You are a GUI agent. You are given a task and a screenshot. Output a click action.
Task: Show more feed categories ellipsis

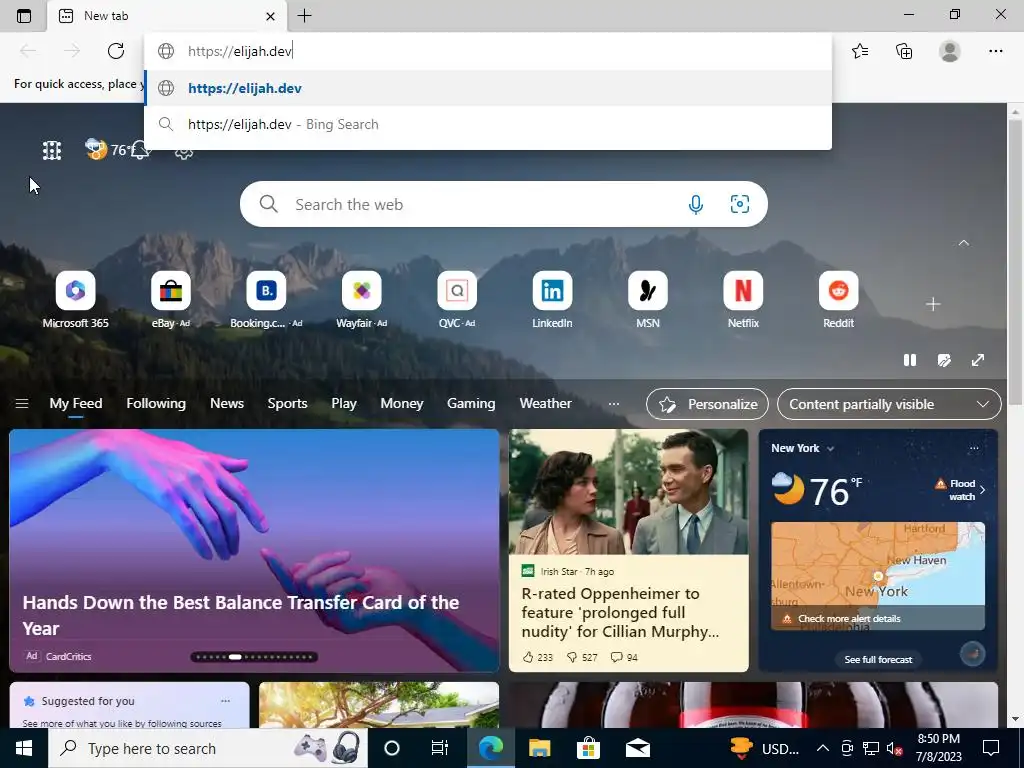614,404
